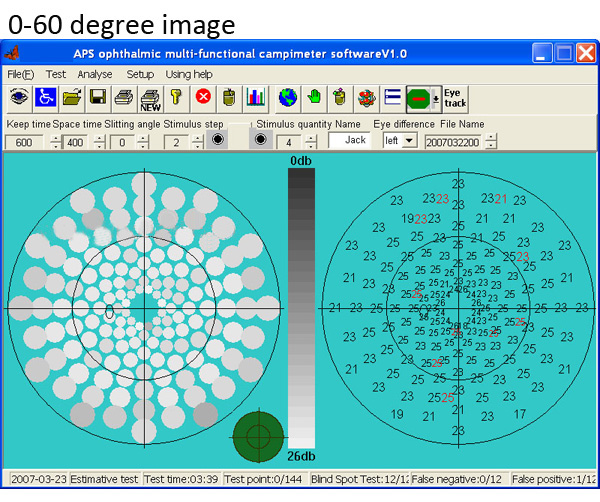Screen dimensions: 600x502
Task: Click the Slitting angle spinner arrows
Action: click(x=143, y=142)
